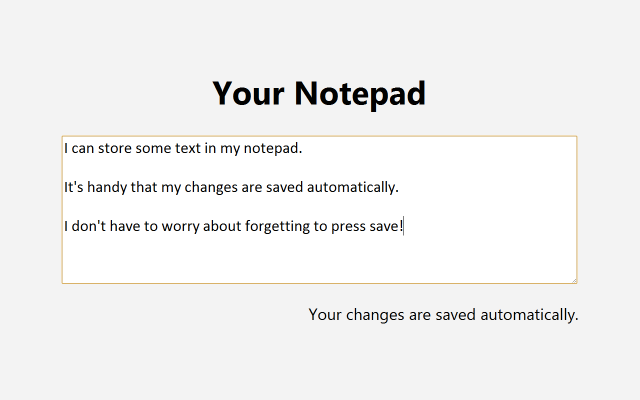Place cursor in "I can store some text" line
Image resolution: width=640 pixels, height=400 pixels.
(x=182, y=149)
